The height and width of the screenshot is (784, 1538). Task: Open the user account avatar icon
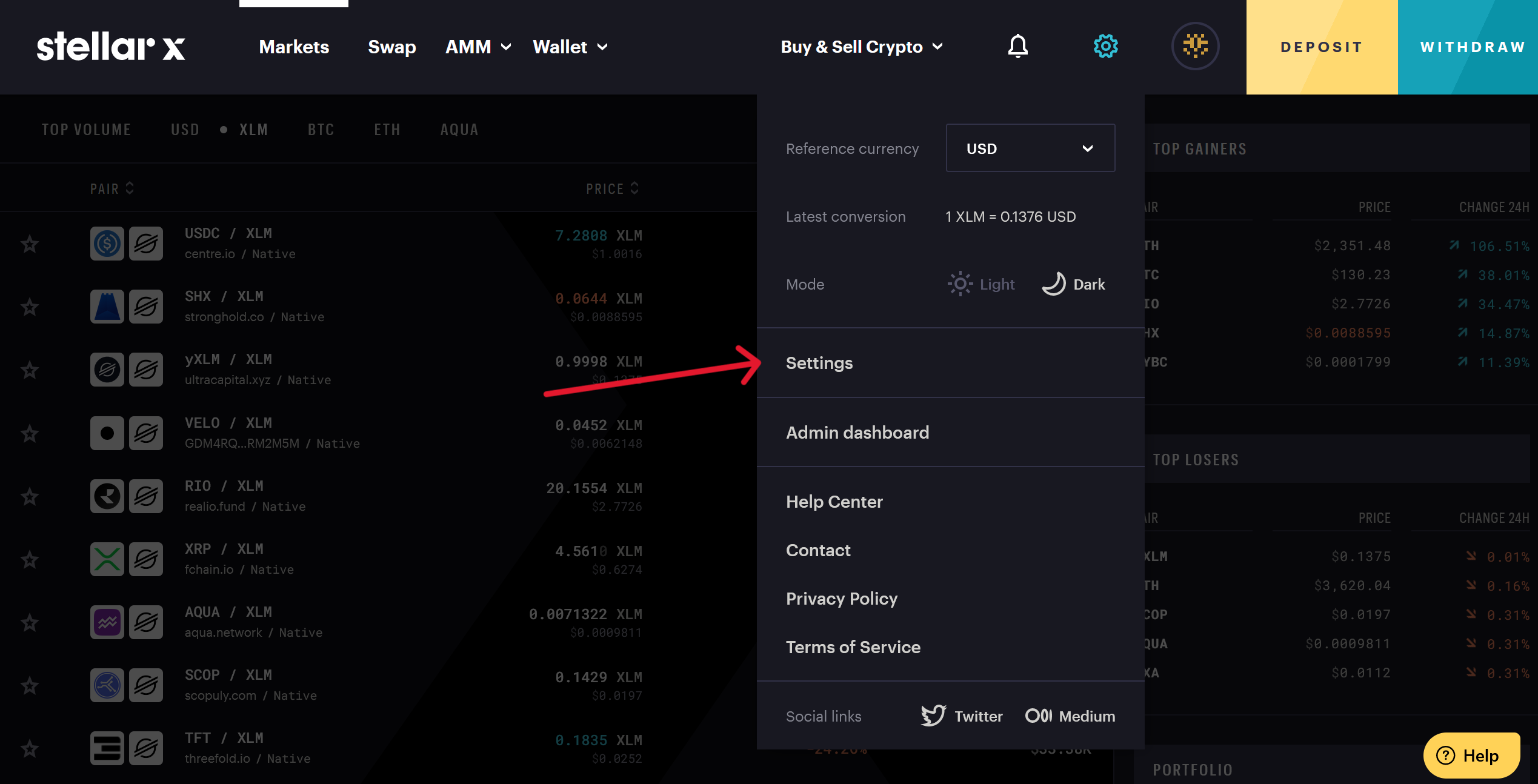tap(1195, 47)
